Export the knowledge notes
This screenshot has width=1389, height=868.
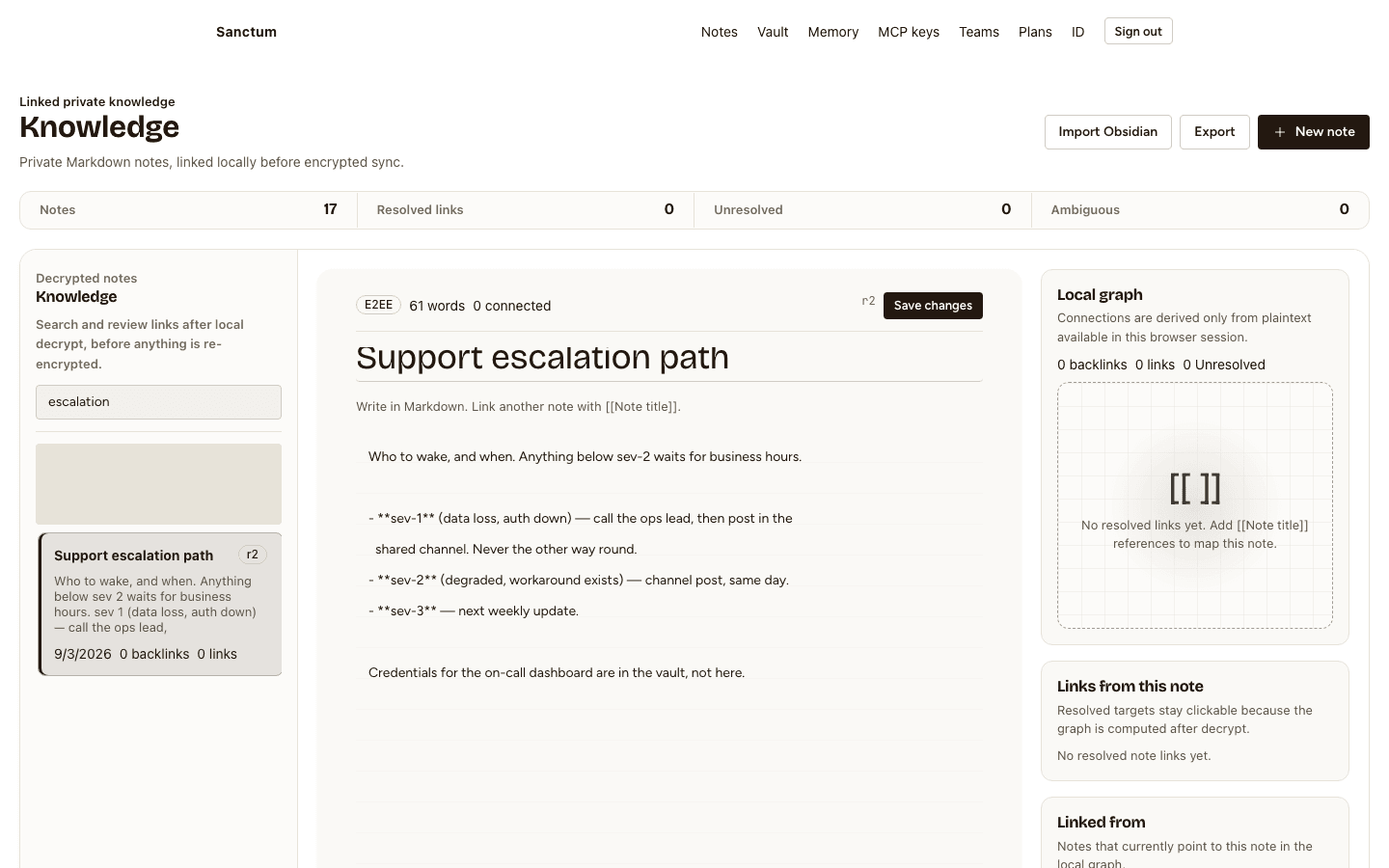[1214, 132]
